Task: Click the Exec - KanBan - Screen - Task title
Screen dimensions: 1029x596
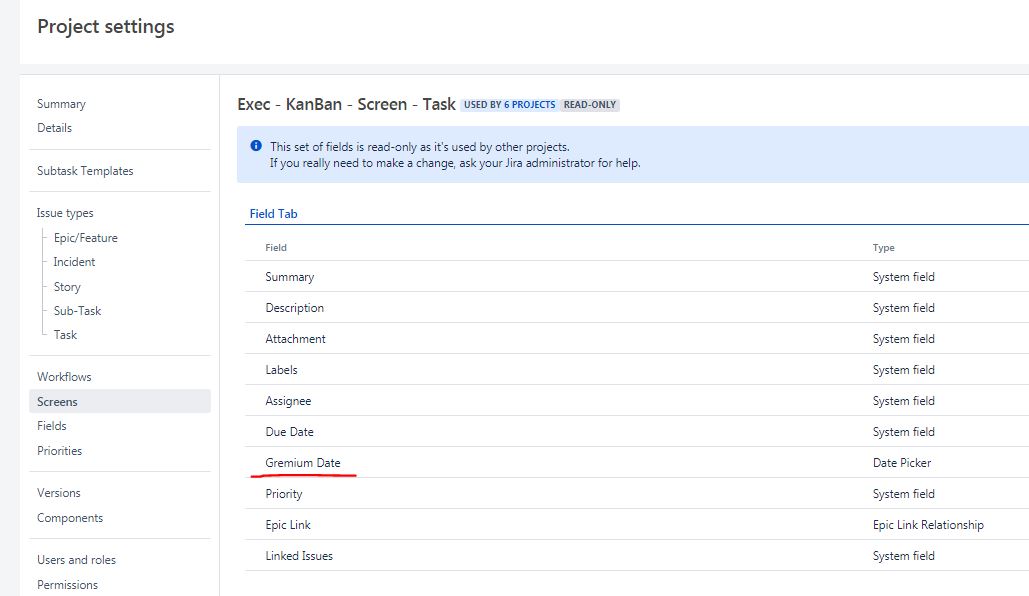Action: coord(346,104)
